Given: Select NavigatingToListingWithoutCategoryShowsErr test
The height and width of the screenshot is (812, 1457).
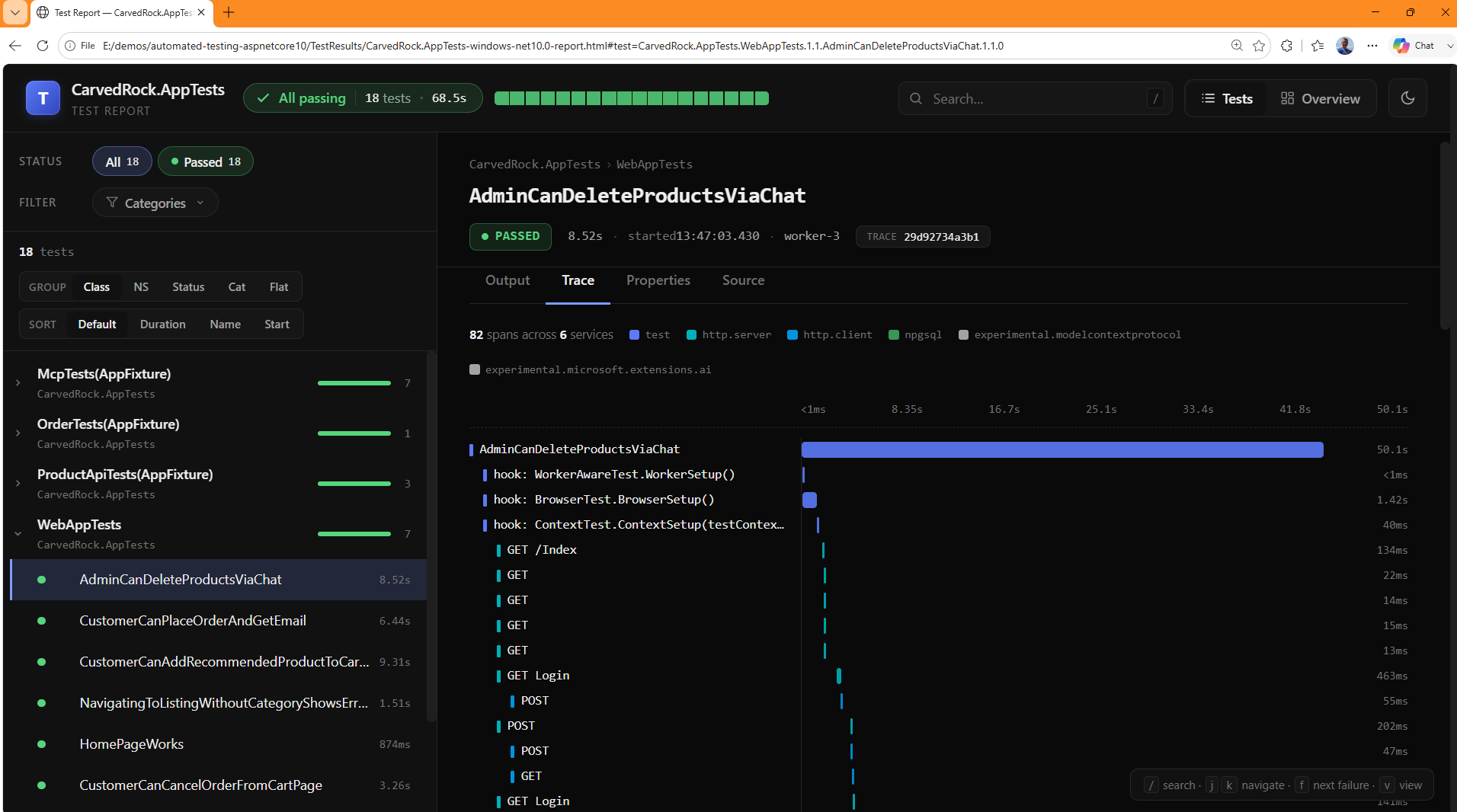Looking at the screenshot, I should click(x=219, y=703).
